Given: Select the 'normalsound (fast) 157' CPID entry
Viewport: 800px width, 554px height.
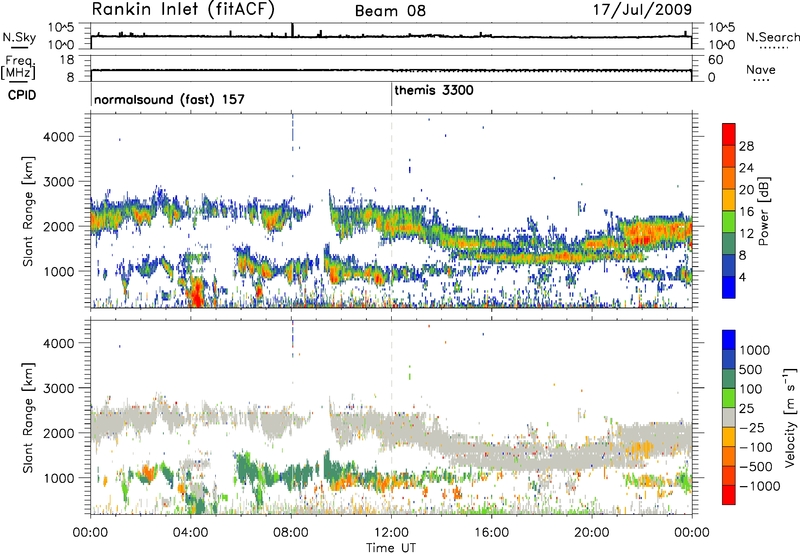Looking at the screenshot, I should 169,99.
